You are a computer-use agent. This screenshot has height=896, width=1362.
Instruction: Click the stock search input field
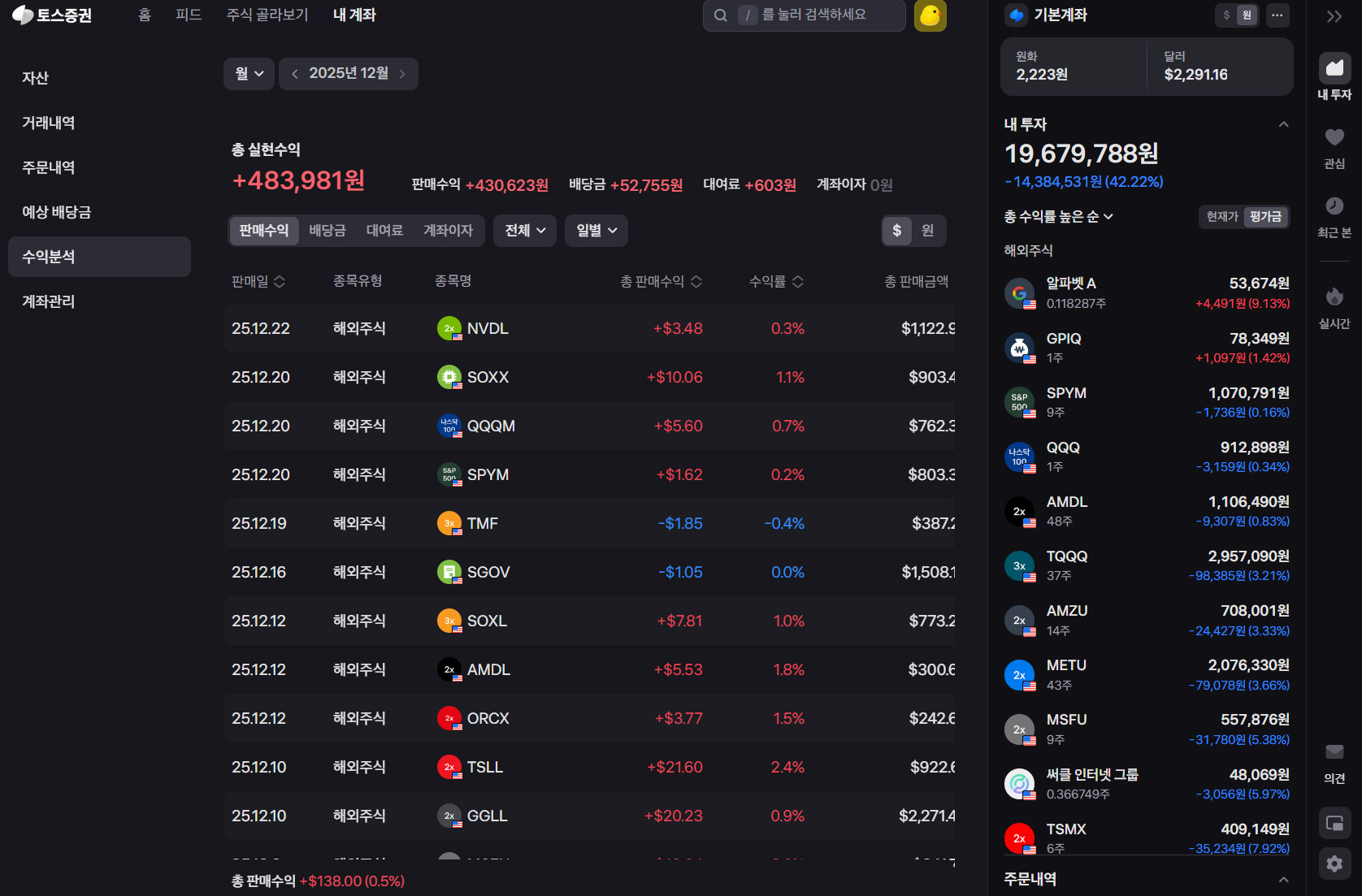pos(804,15)
